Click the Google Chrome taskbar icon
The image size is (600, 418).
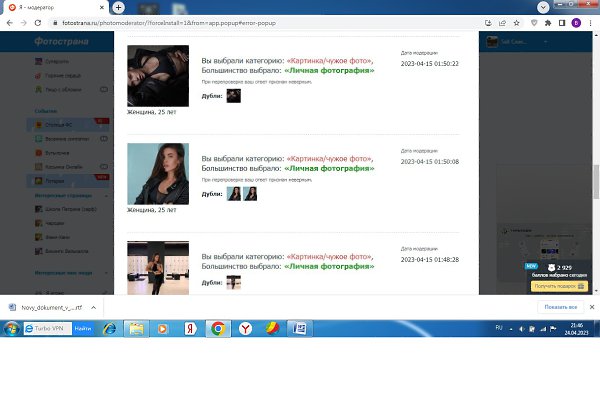click(217, 328)
